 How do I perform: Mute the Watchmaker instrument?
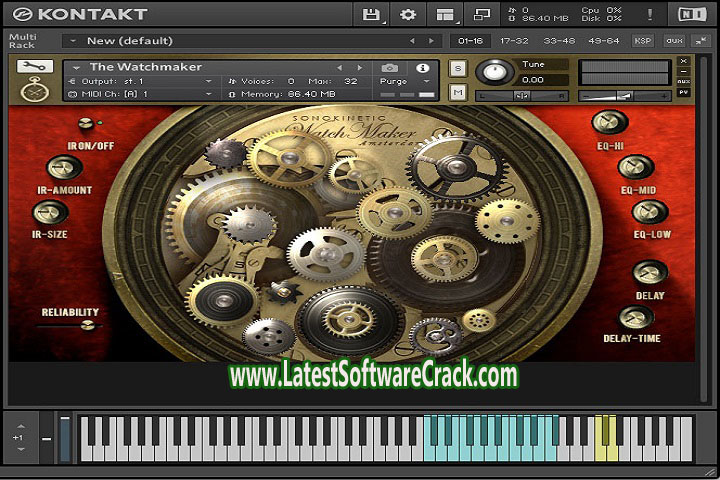click(x=458, y=92)
